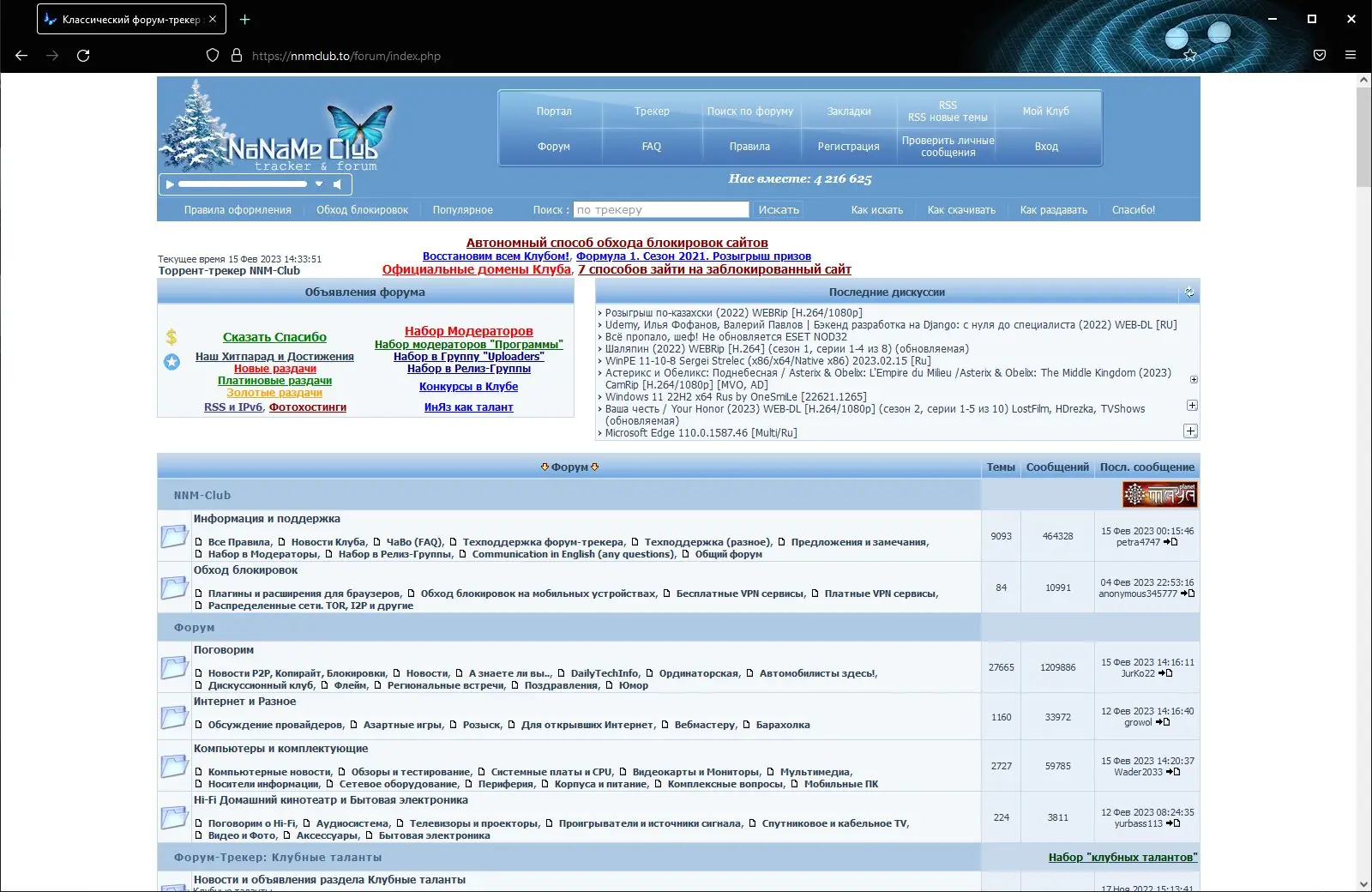Reload the page in the browser
1372x892 pixels.
83,56
